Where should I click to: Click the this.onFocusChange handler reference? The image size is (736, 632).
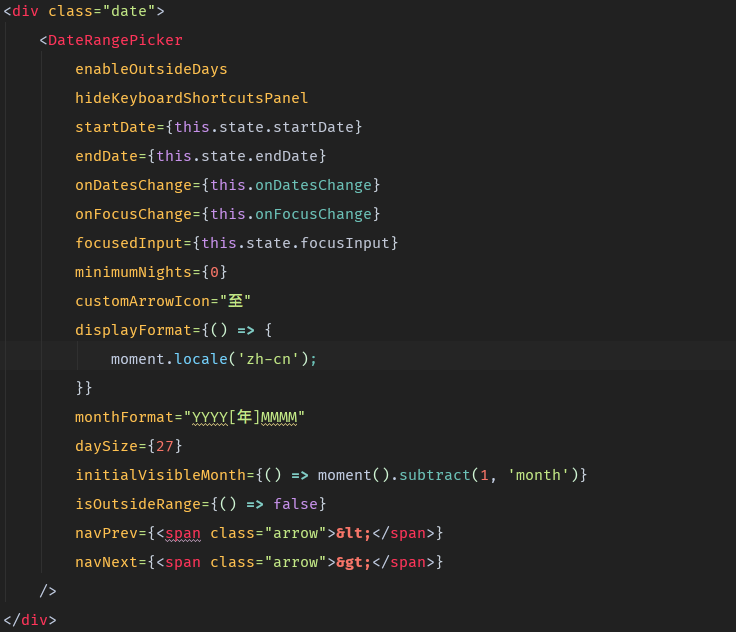[291, 214]
